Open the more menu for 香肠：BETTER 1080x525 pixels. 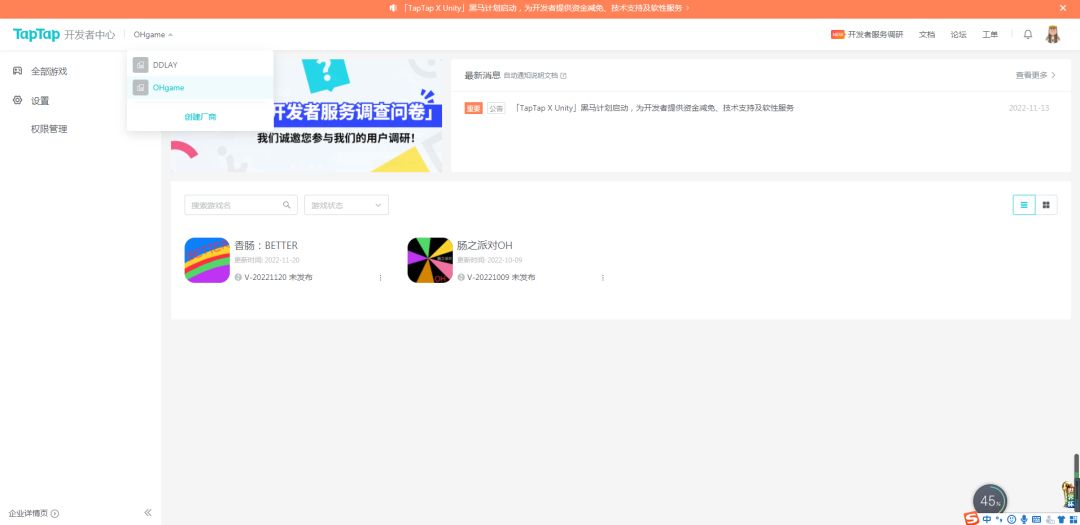380,278
